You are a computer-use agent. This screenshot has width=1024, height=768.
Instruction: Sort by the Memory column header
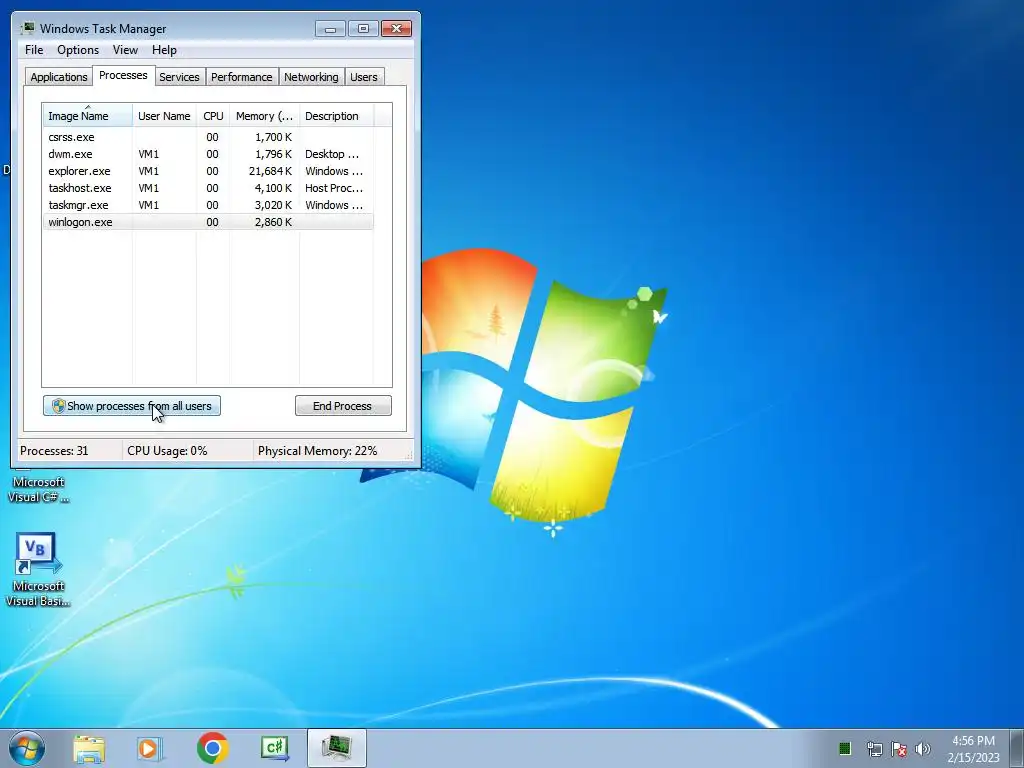(x=264, y=115)
